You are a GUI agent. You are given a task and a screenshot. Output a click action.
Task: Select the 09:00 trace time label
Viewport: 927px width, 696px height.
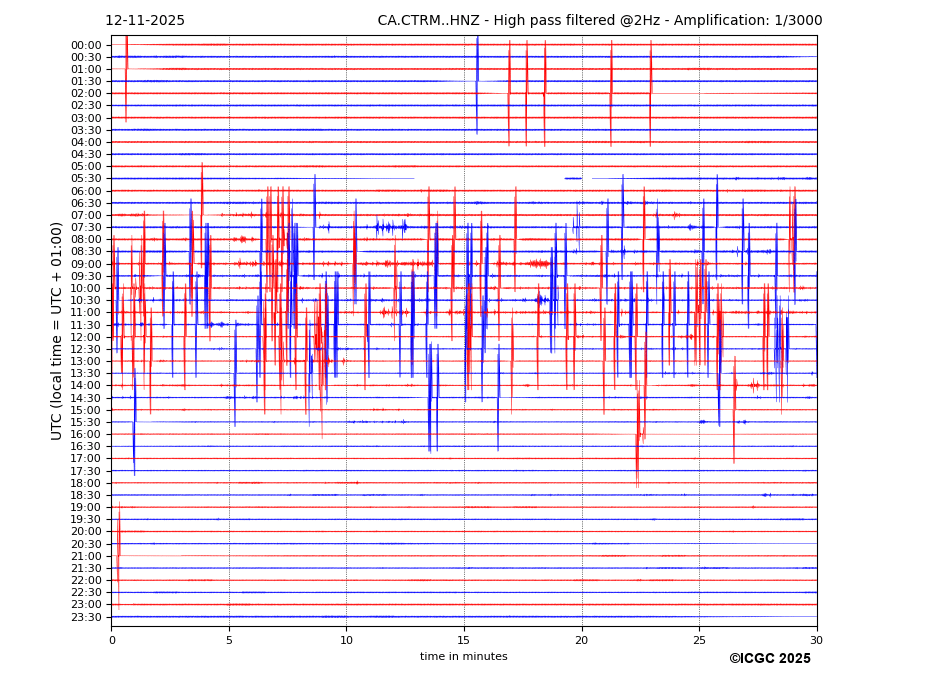tap(86, 264)
